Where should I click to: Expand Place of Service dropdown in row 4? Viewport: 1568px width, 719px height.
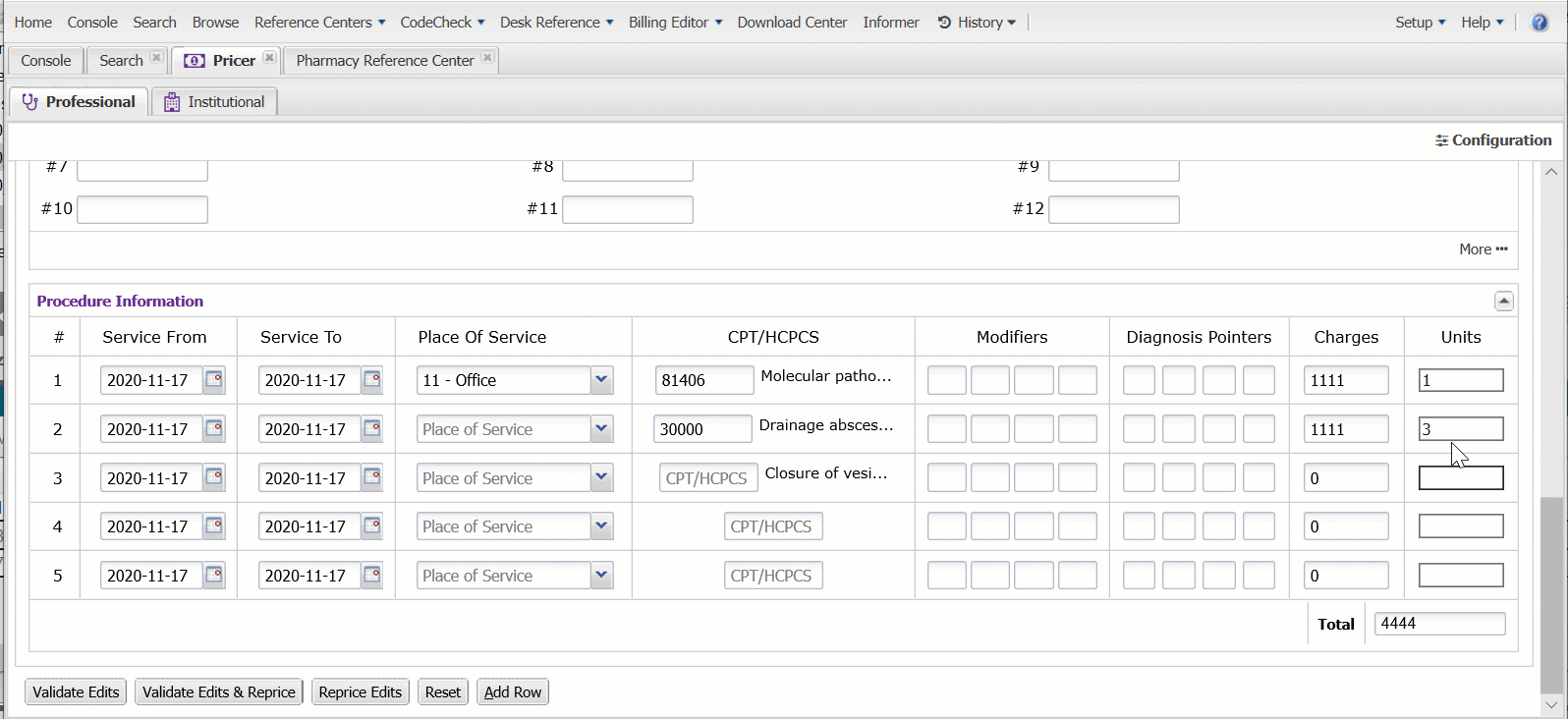(x=601, y=526)
